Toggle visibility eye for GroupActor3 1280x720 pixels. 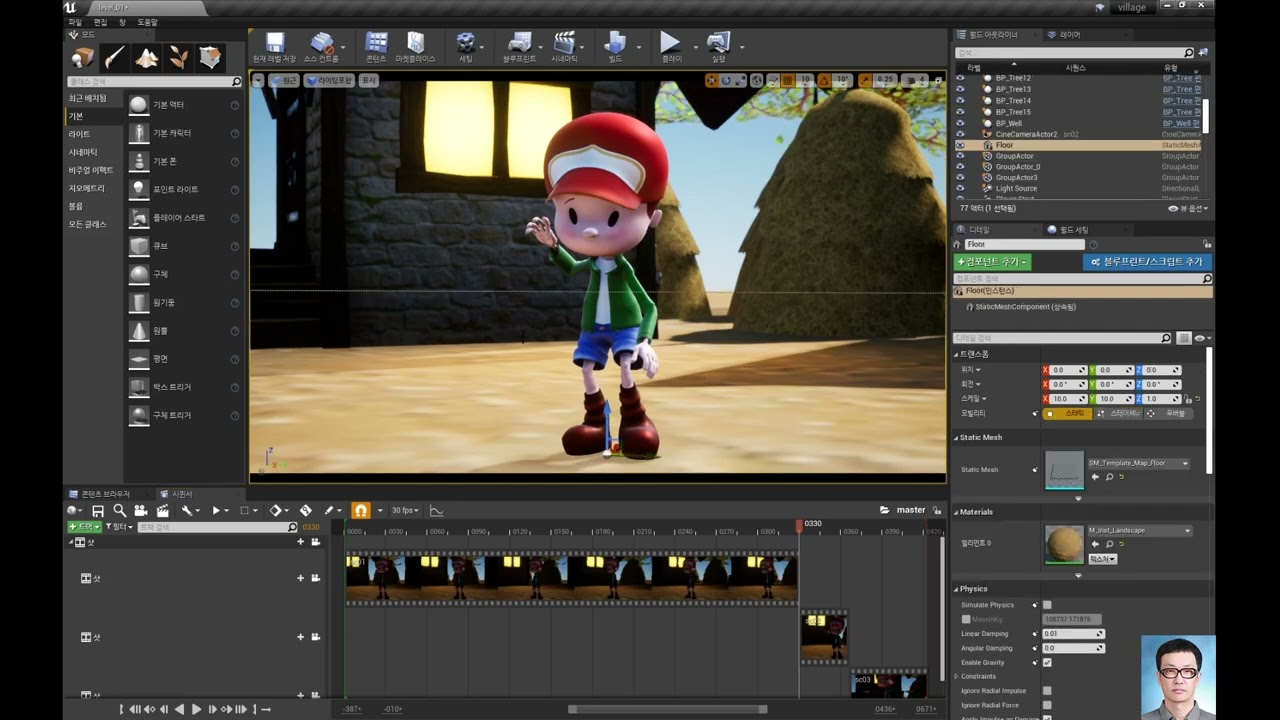coord(960,177)
